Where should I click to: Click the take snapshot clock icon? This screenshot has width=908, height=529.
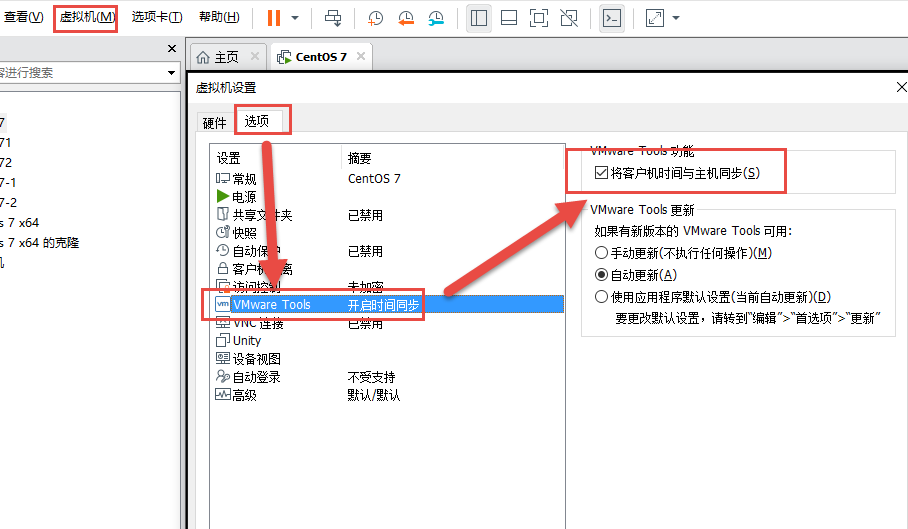tap(375, 18)
